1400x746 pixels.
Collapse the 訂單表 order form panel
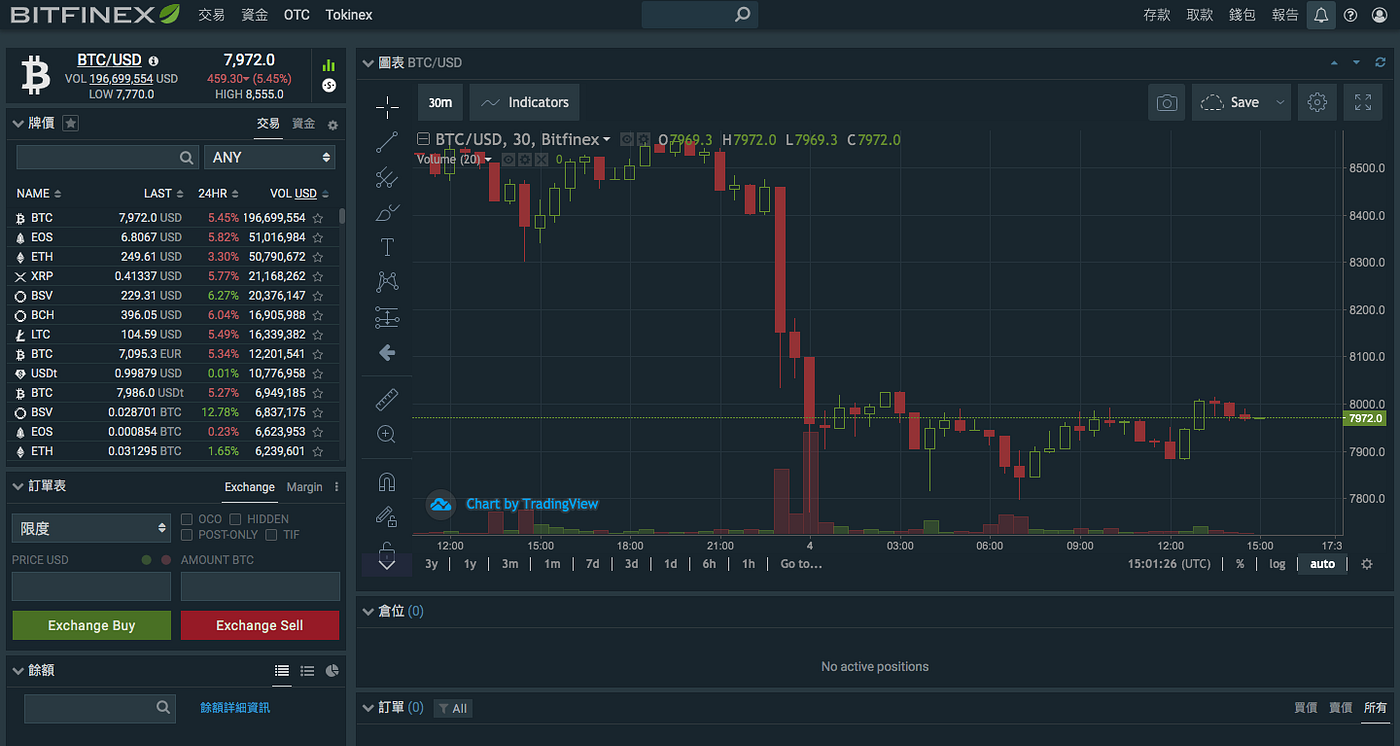[x=17, y=486]
